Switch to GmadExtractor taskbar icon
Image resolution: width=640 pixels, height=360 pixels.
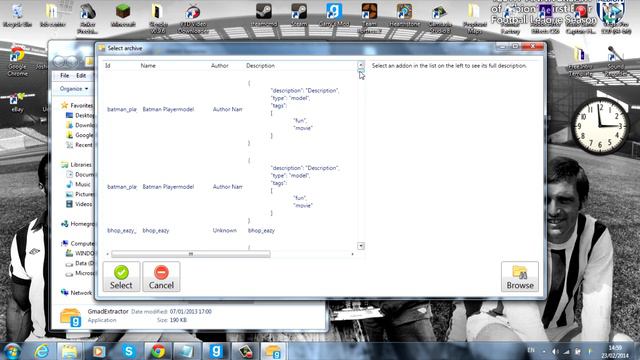click(273, 351)
